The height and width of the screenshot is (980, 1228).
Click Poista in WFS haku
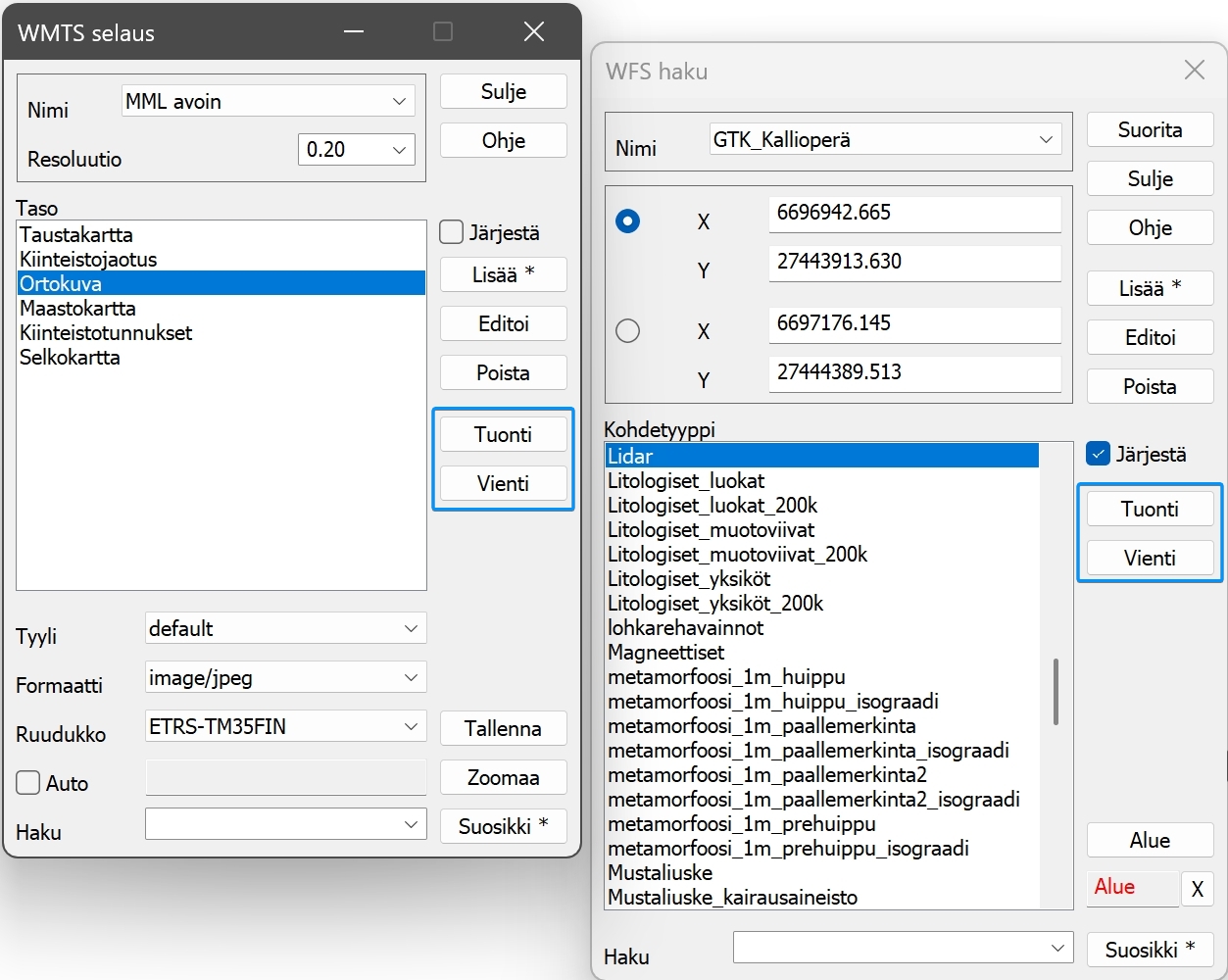pyautogui.click(x=1151, y=386)
